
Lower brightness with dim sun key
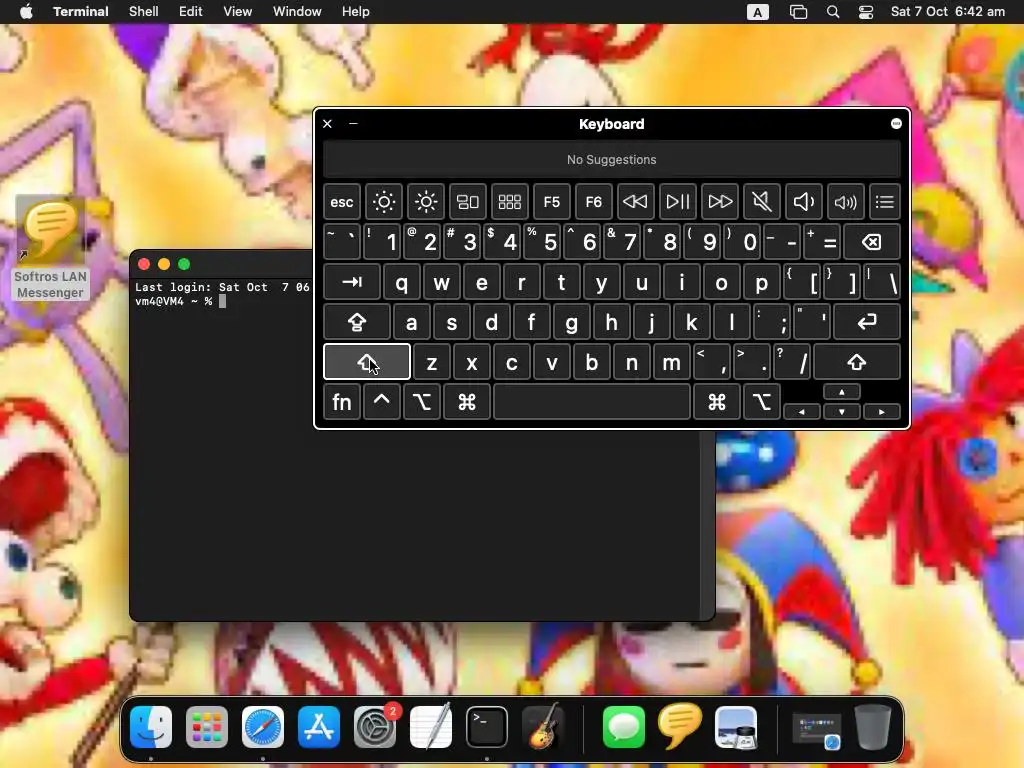click(383, 202)
